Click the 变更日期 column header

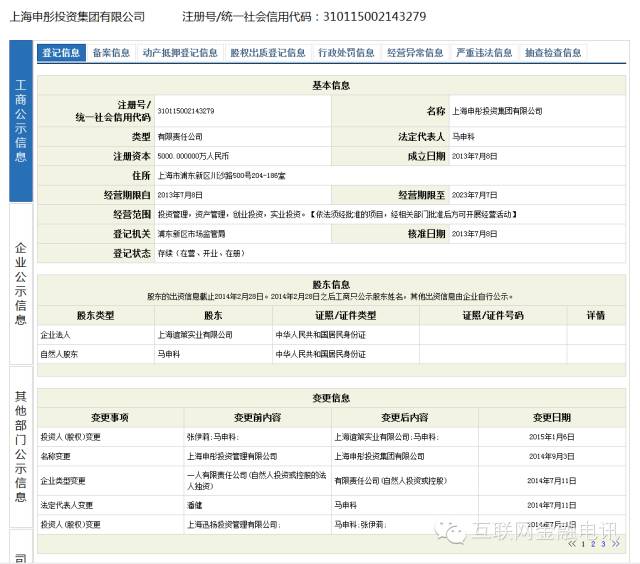552,417
